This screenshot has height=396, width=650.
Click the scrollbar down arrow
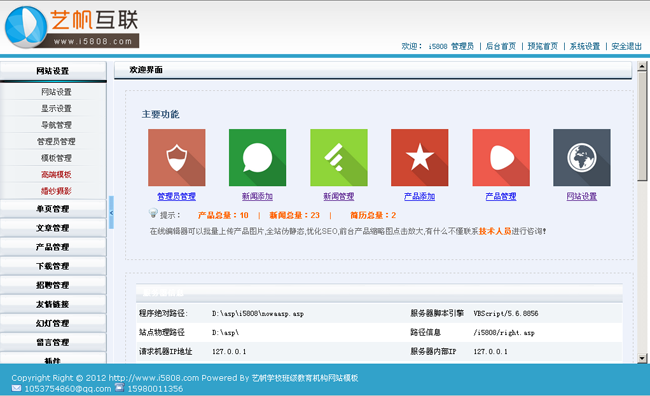point(642,358)
